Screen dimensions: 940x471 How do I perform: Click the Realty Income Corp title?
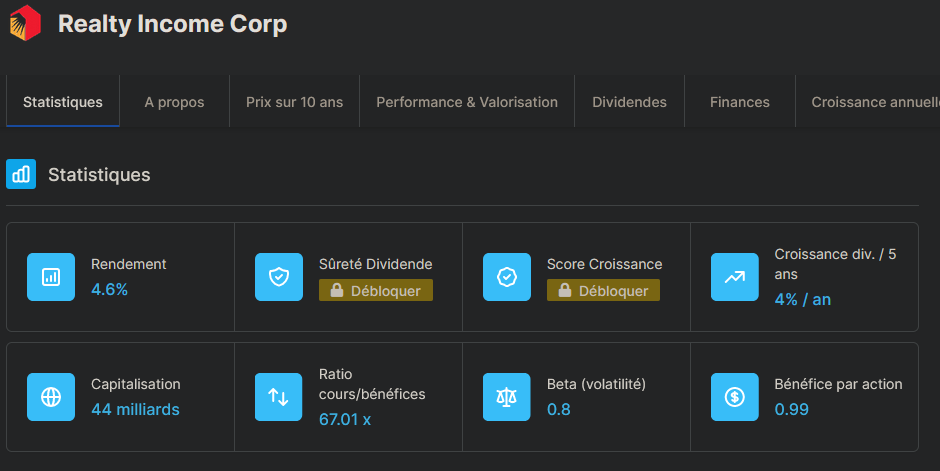pyautogui.click(x=173, y=24)
